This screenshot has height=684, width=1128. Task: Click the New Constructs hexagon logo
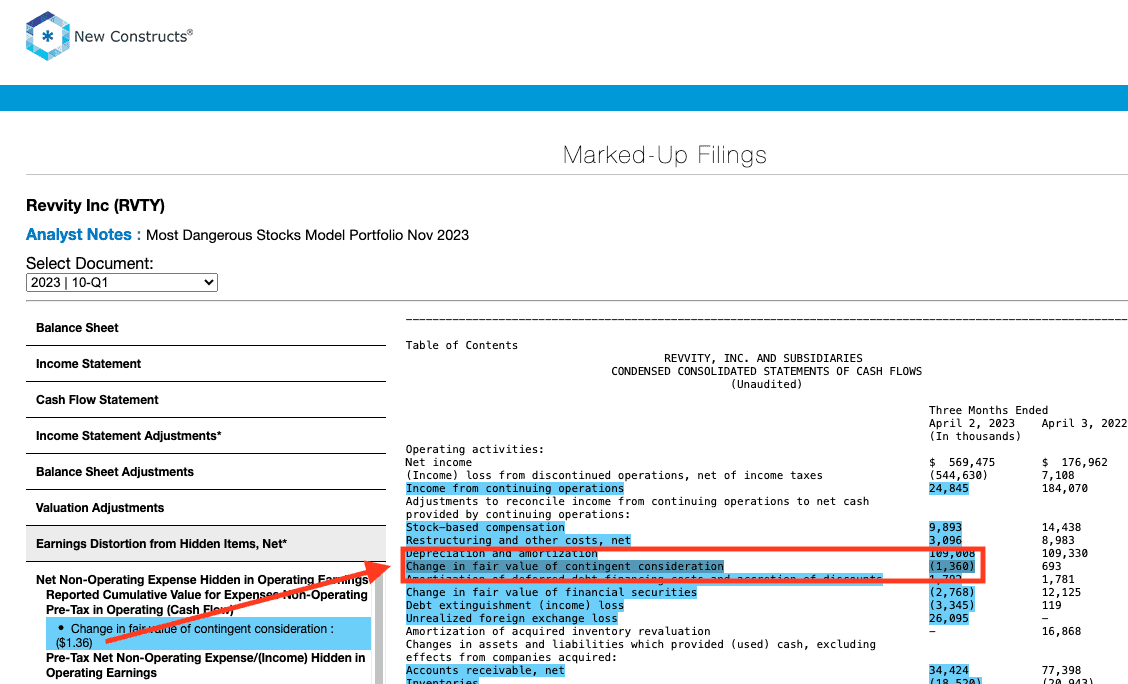pyautogui.click(x=47, y=36)
